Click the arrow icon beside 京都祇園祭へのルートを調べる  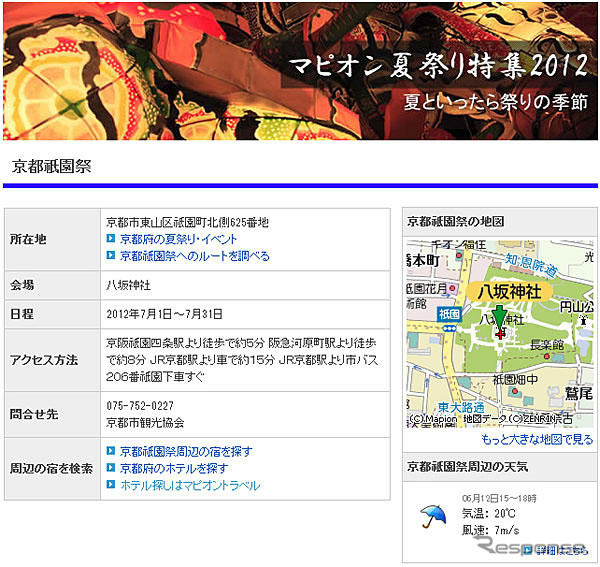click(x=111, y=256)
